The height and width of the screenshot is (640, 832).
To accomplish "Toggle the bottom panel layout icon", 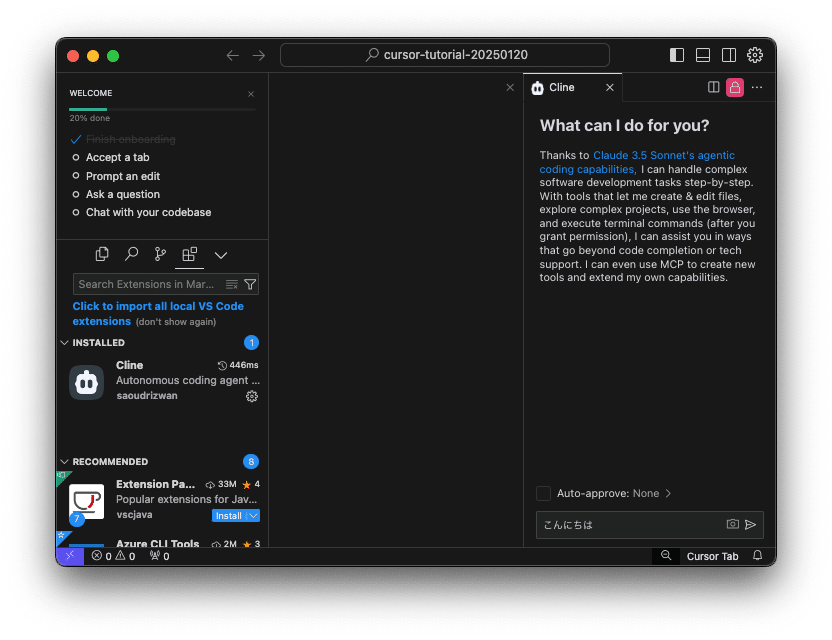I will point(703,55).
